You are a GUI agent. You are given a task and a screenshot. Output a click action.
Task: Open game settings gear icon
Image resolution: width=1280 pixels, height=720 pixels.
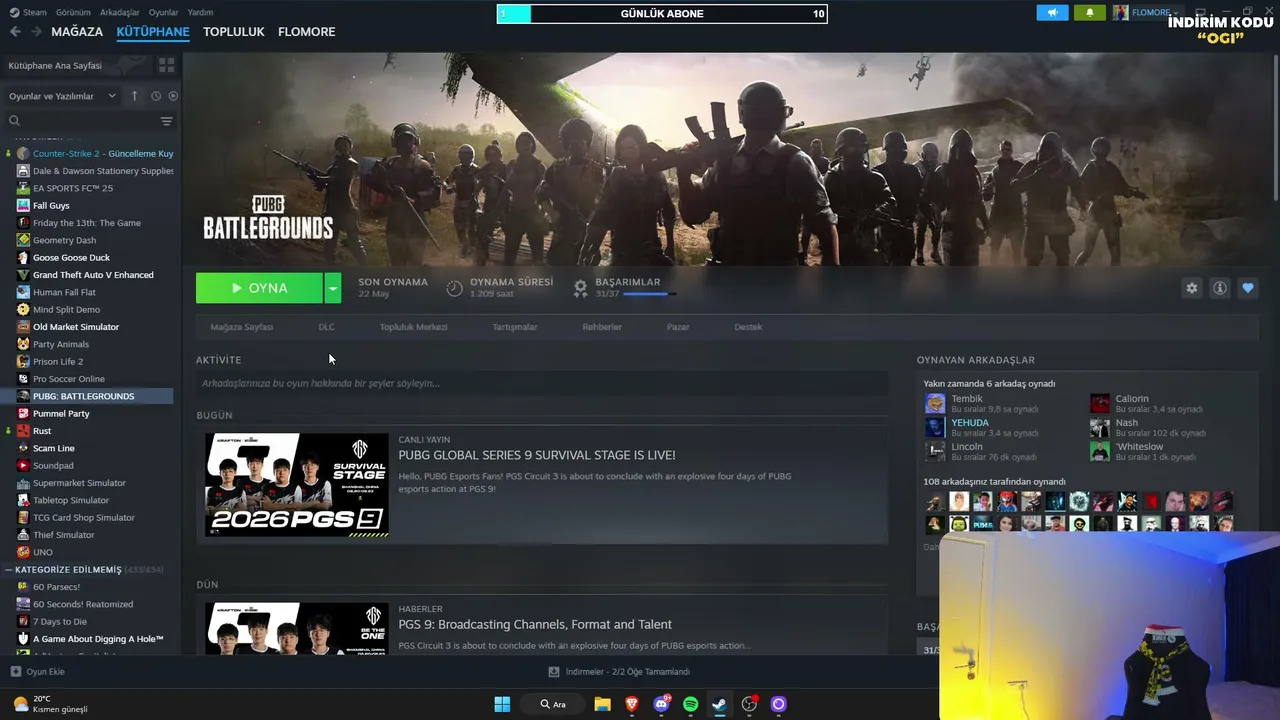(1191, 288)
